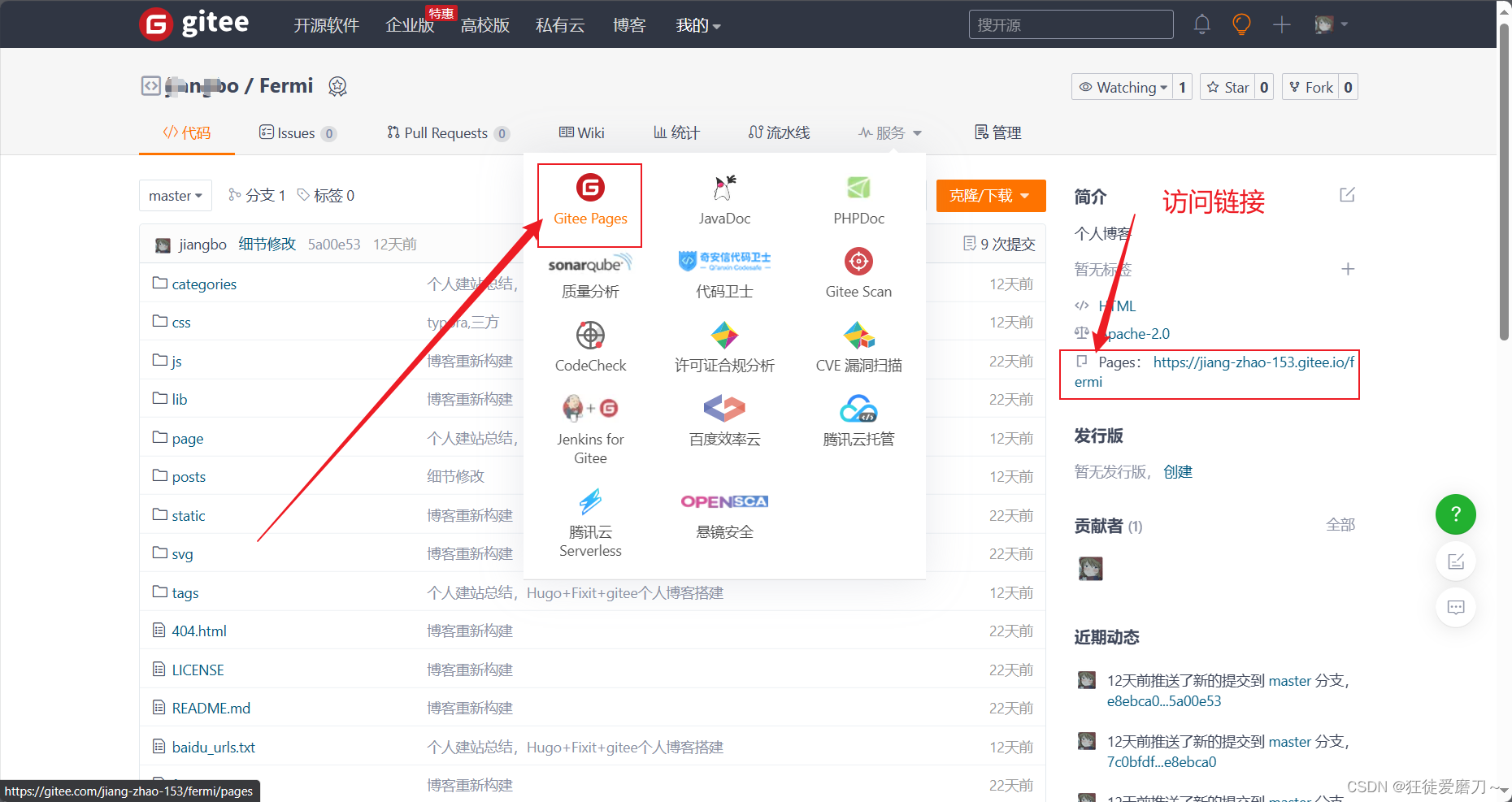Switch to the Issues tab
The image size is (1512, 802).
[298, 132]
